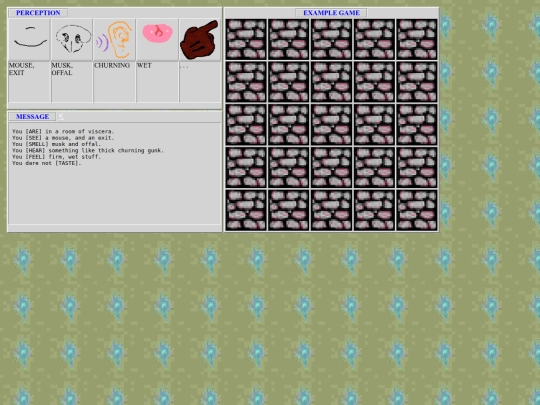Click the MESSAGE panel title
This screenshot has height=405, width=540.
click(32, 117)
